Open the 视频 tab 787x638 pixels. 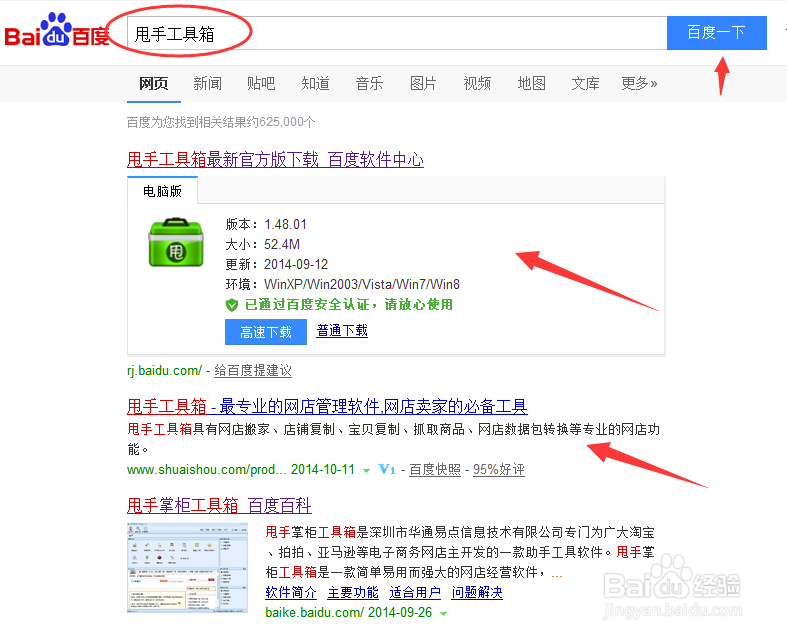point(477,83)
